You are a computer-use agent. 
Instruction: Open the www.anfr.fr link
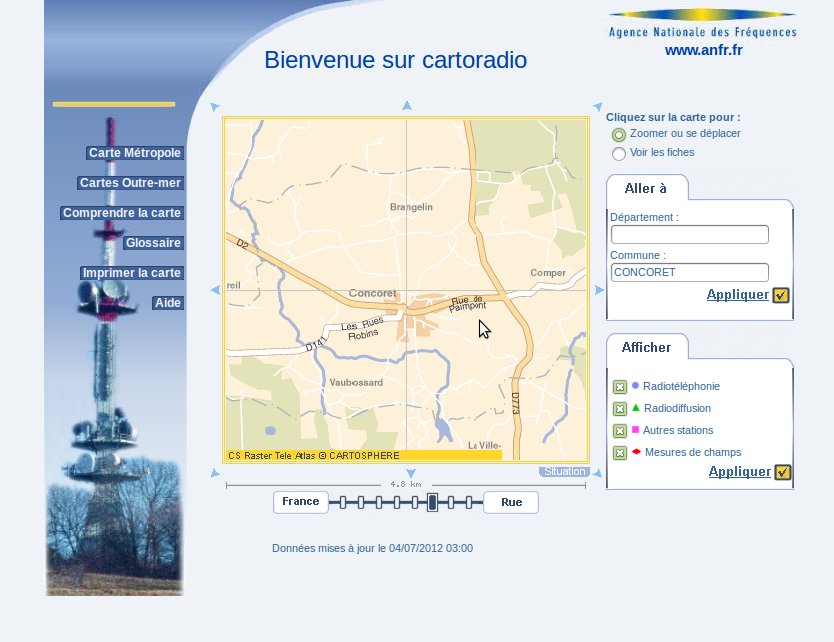pos(703,50)
